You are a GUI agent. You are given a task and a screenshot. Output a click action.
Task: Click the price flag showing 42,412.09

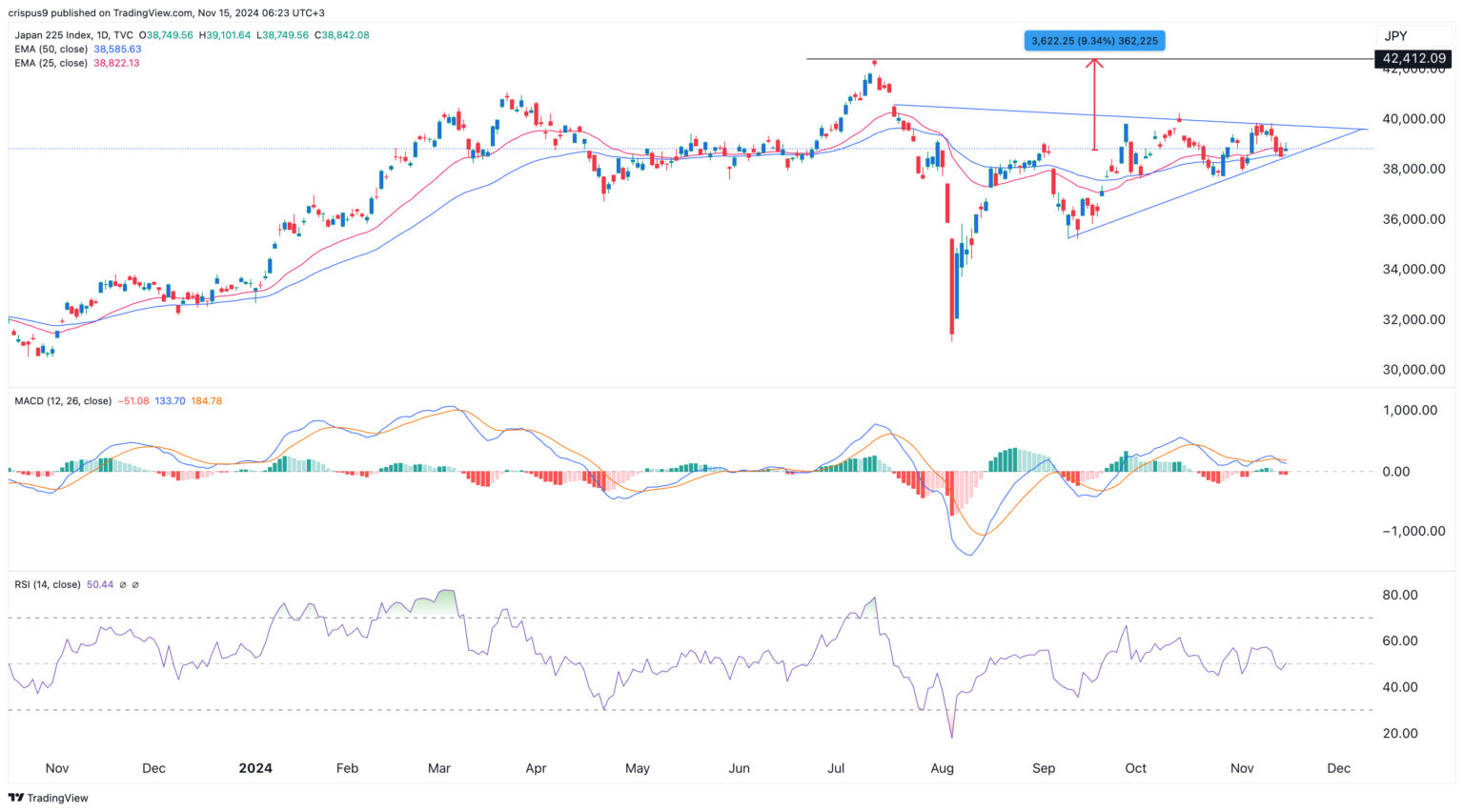point(1414,58)
